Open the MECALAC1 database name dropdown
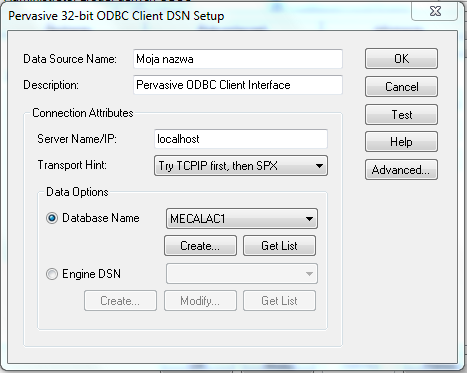 pyautogui.click(x=242, y=219)
